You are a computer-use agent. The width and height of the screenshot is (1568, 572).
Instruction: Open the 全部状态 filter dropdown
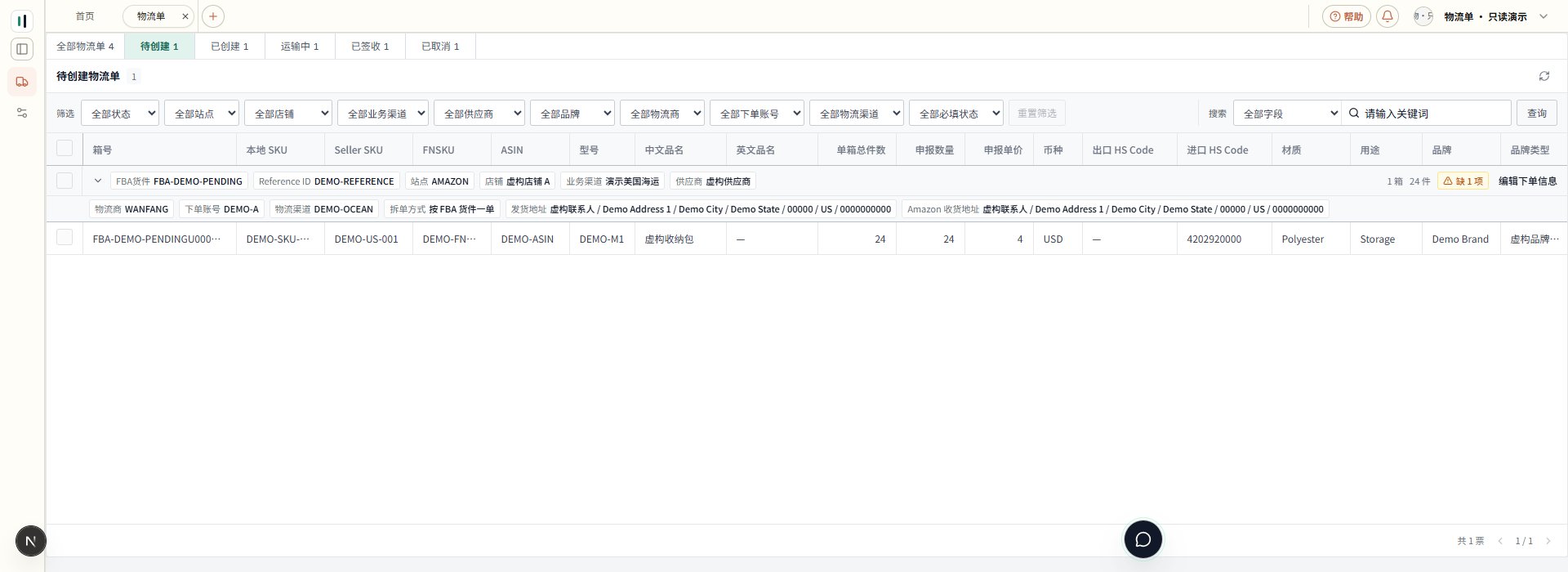pos(120,114)
